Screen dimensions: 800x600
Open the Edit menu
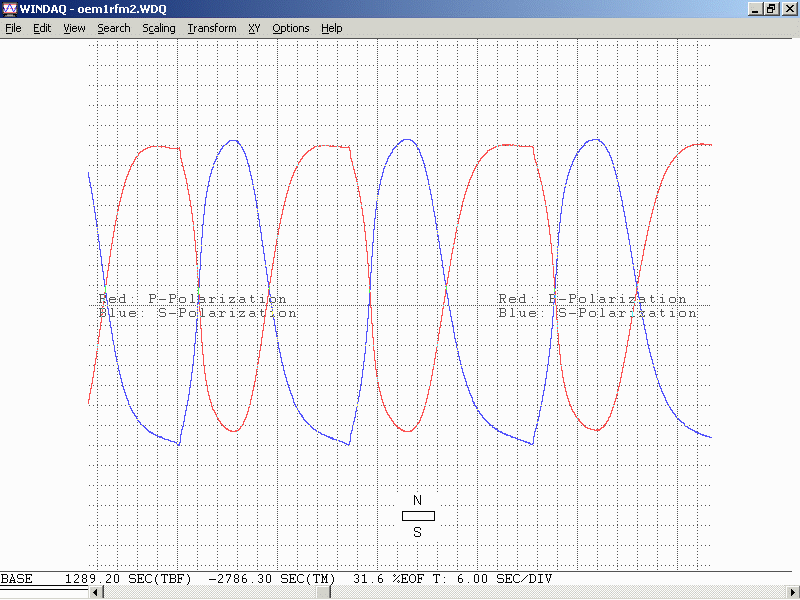(42, 28)
